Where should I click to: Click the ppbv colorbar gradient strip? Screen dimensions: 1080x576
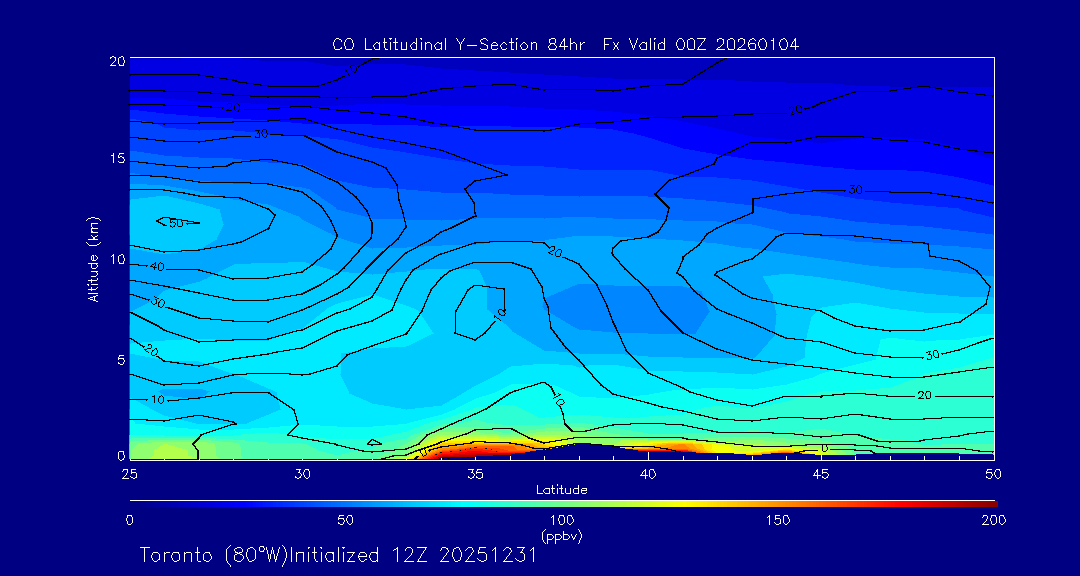pyautogui.click(x=563, y=504)
